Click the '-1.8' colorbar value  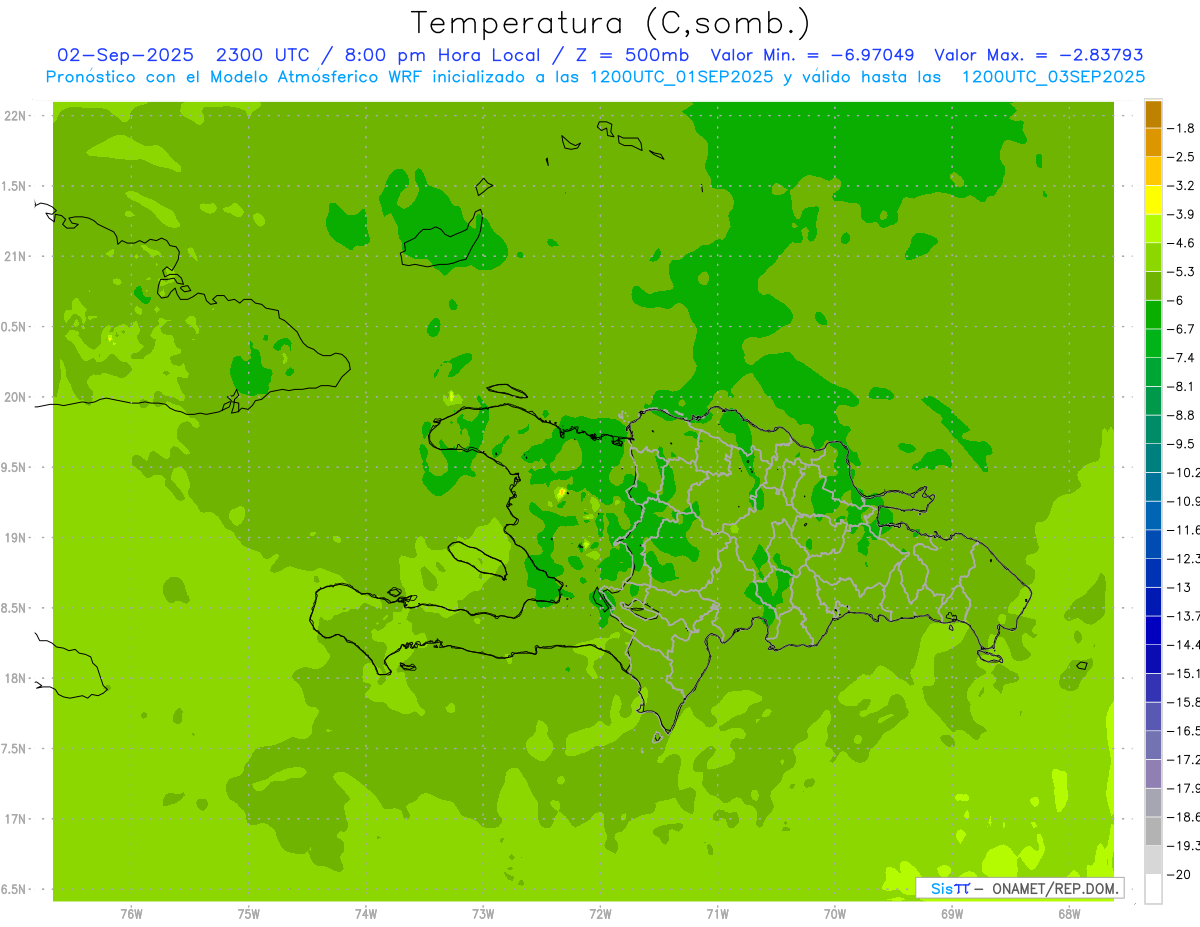pyautogui.click(x=1182, y=128)
